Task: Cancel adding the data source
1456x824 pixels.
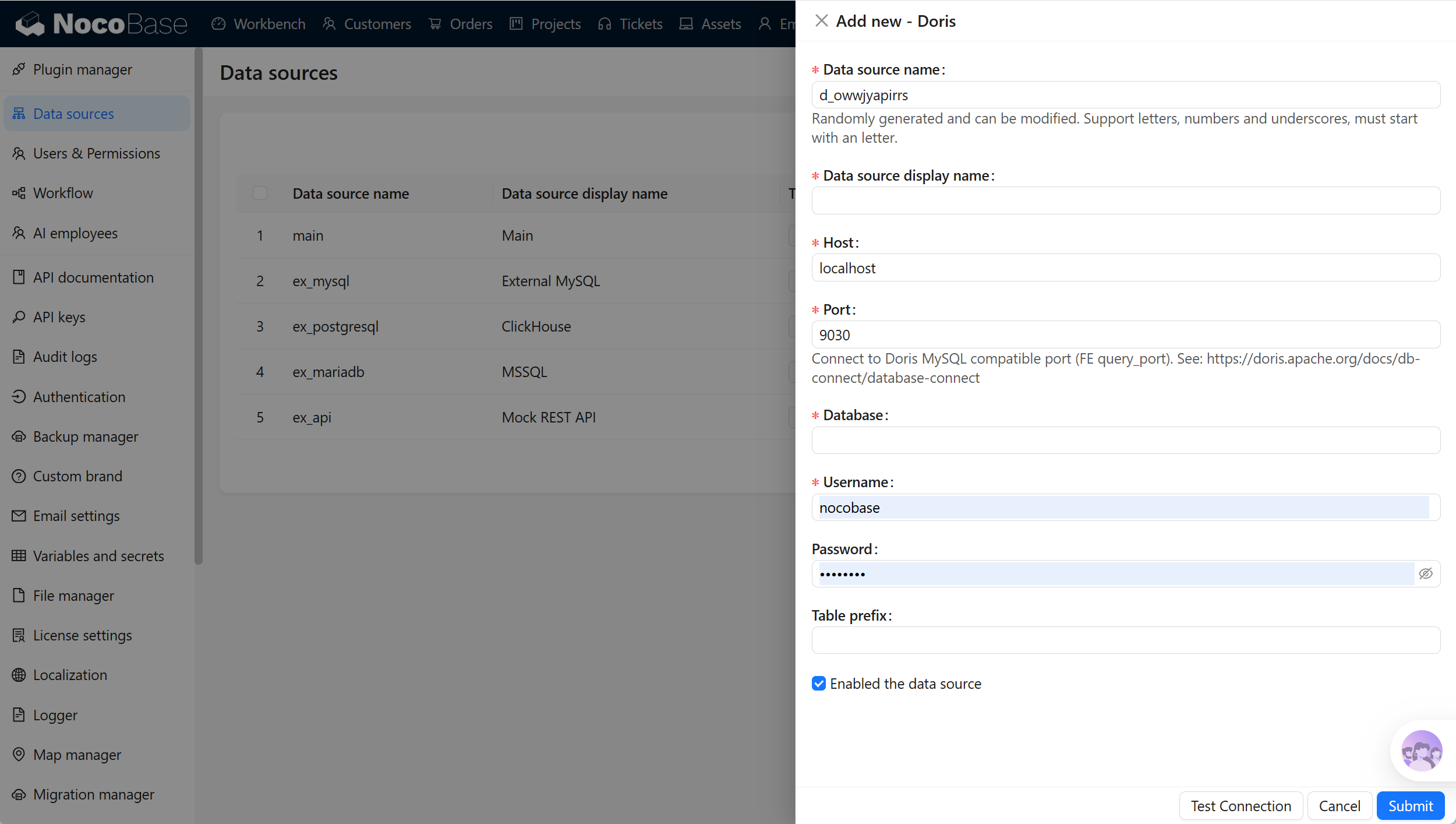Action: tap(1340, 805)
